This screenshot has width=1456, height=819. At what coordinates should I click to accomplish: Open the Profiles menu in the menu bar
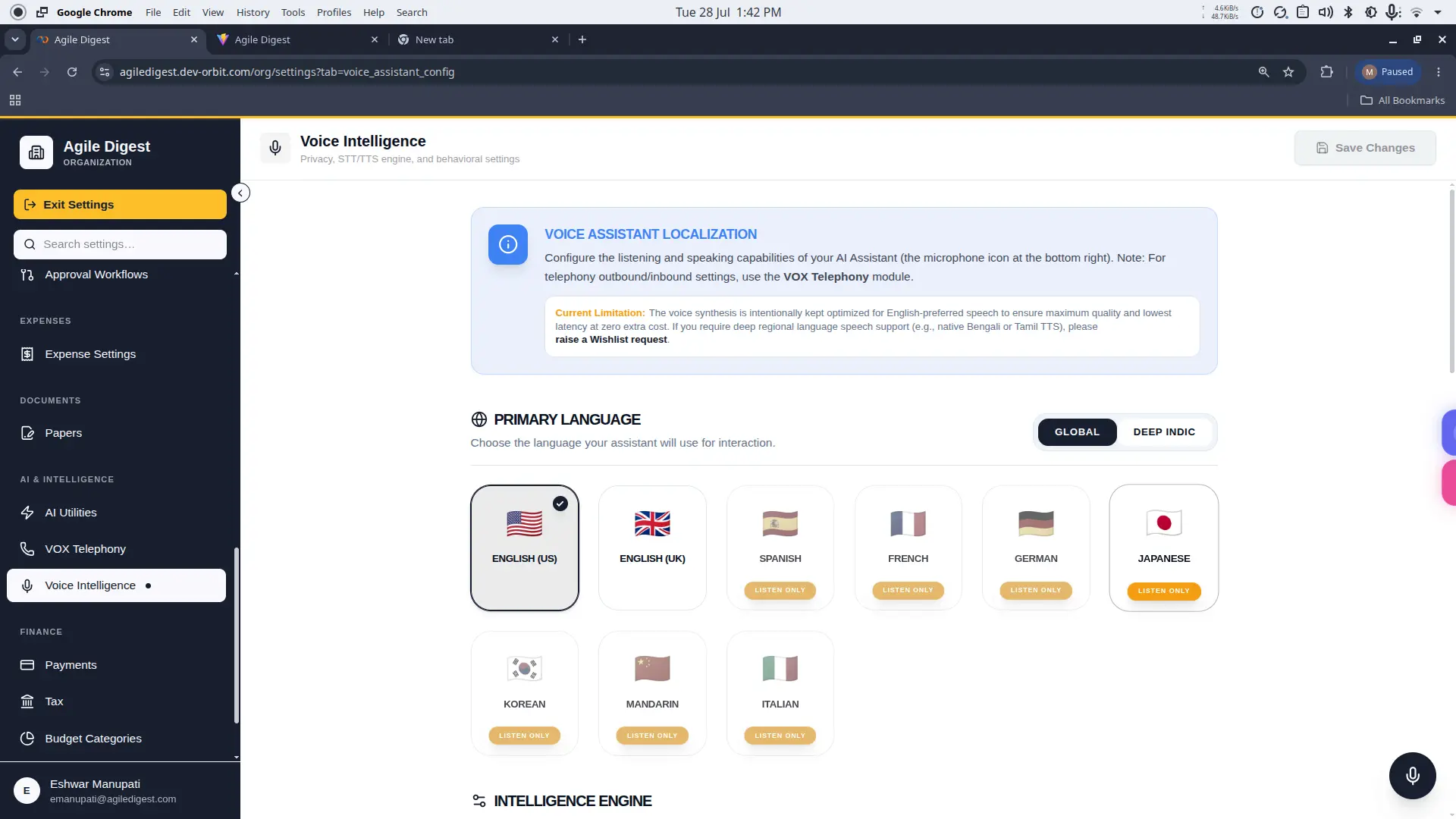[x=334, y=12]
